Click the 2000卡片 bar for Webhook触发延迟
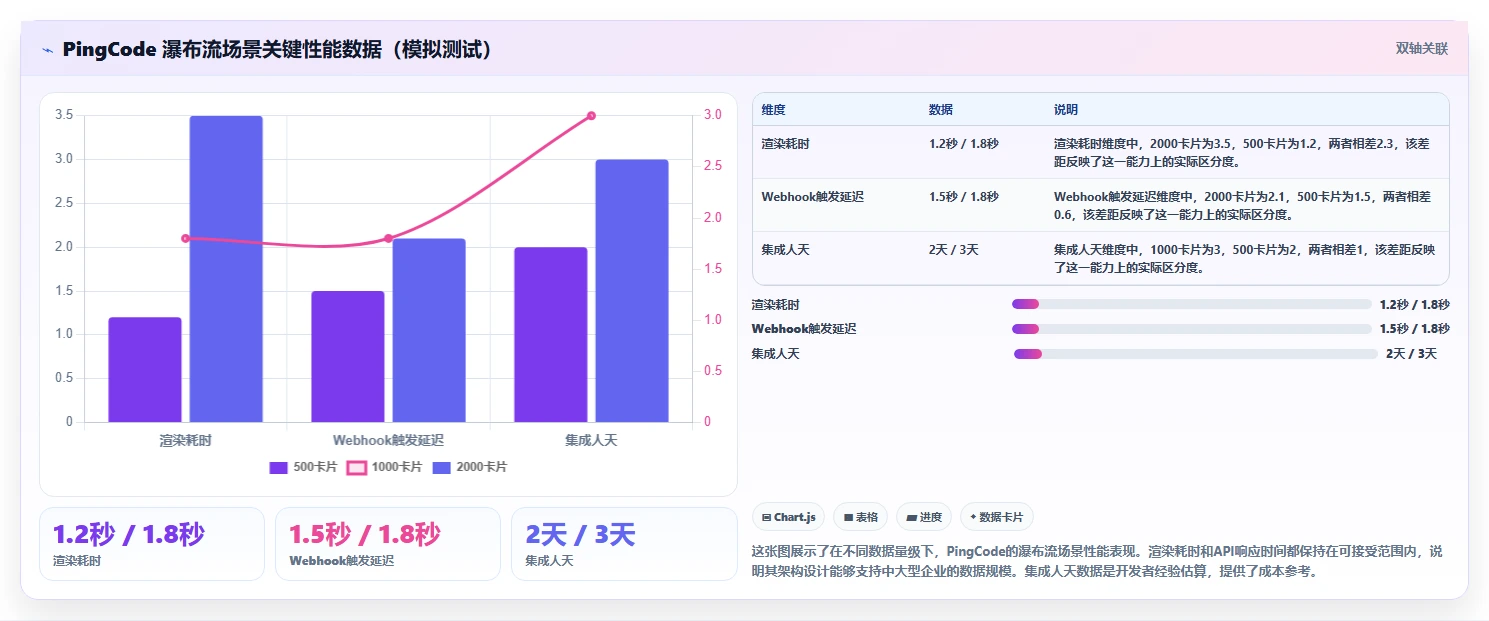 [429, 330]
